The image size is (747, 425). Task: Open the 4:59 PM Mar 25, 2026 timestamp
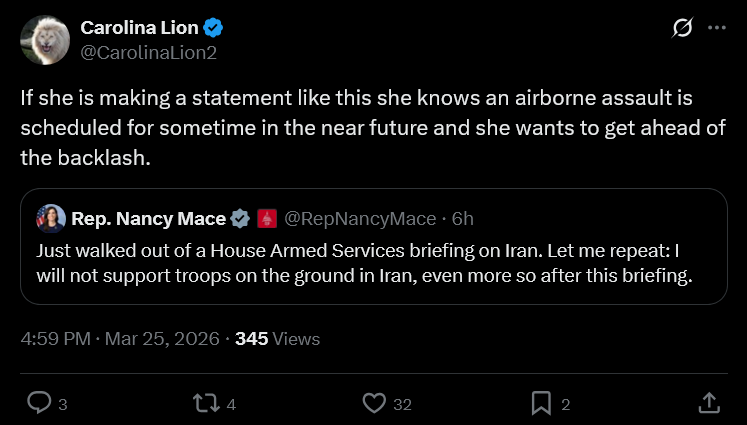120,339
